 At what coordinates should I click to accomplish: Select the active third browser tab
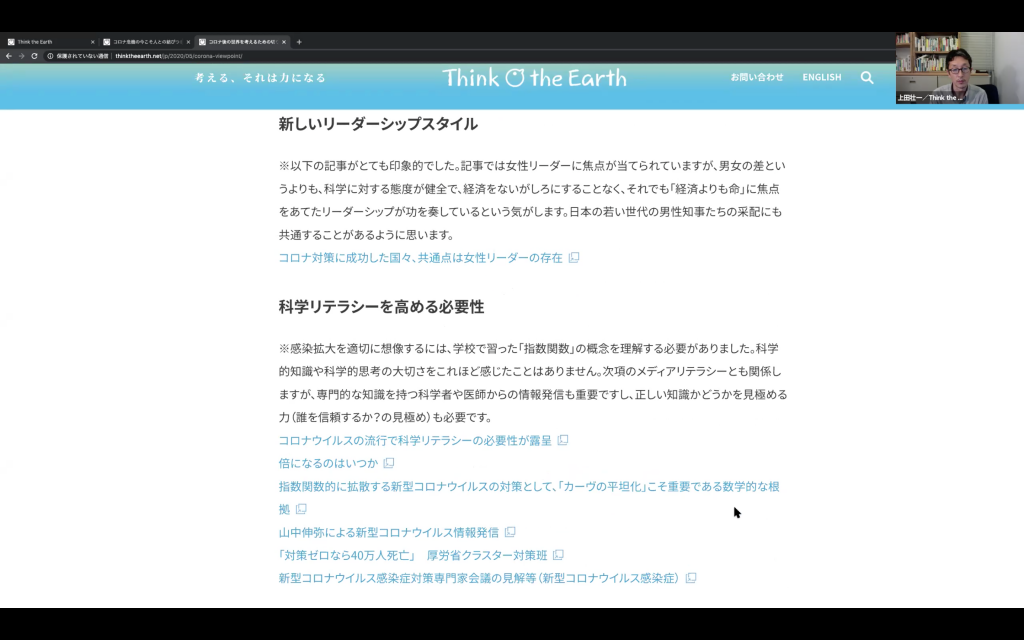[240, 42]
